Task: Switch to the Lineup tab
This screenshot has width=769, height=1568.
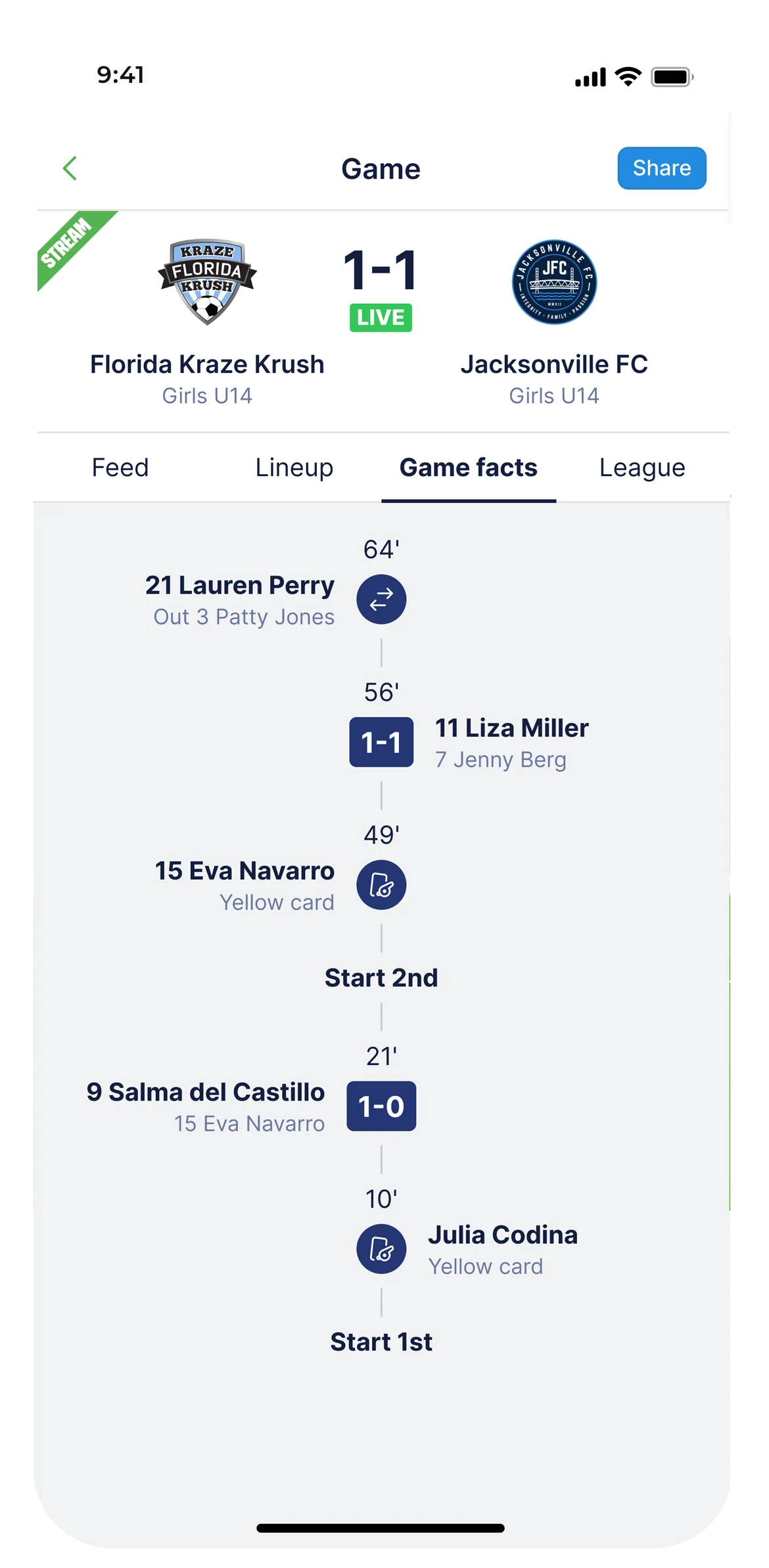Action: click(x=294, y=467)
